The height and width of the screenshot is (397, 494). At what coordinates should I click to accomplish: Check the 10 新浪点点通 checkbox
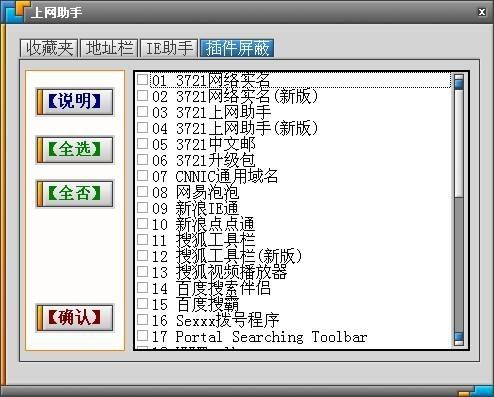click(x=143, y=224)
